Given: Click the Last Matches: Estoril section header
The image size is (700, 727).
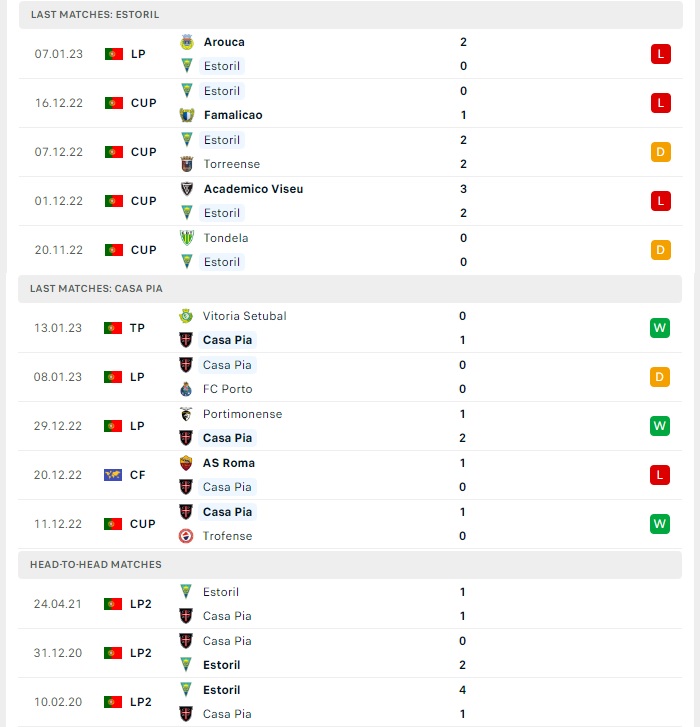Looking at the screenshot, I should click(350, 14).
